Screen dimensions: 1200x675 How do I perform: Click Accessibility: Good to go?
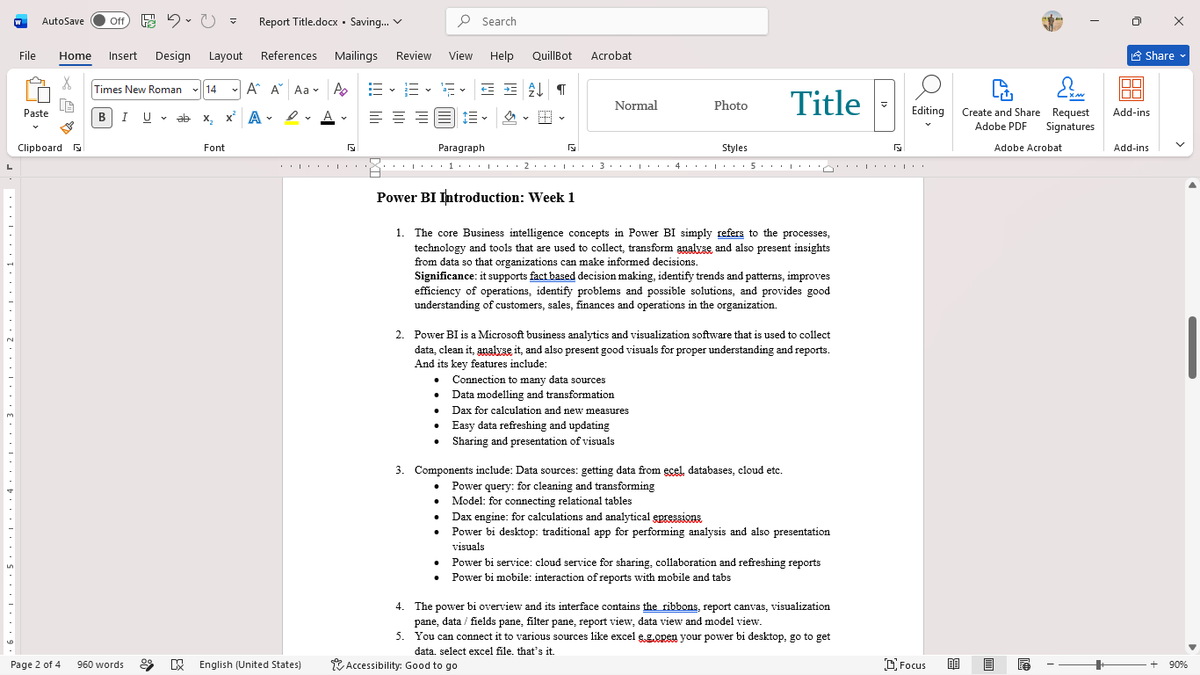point(394,664)
